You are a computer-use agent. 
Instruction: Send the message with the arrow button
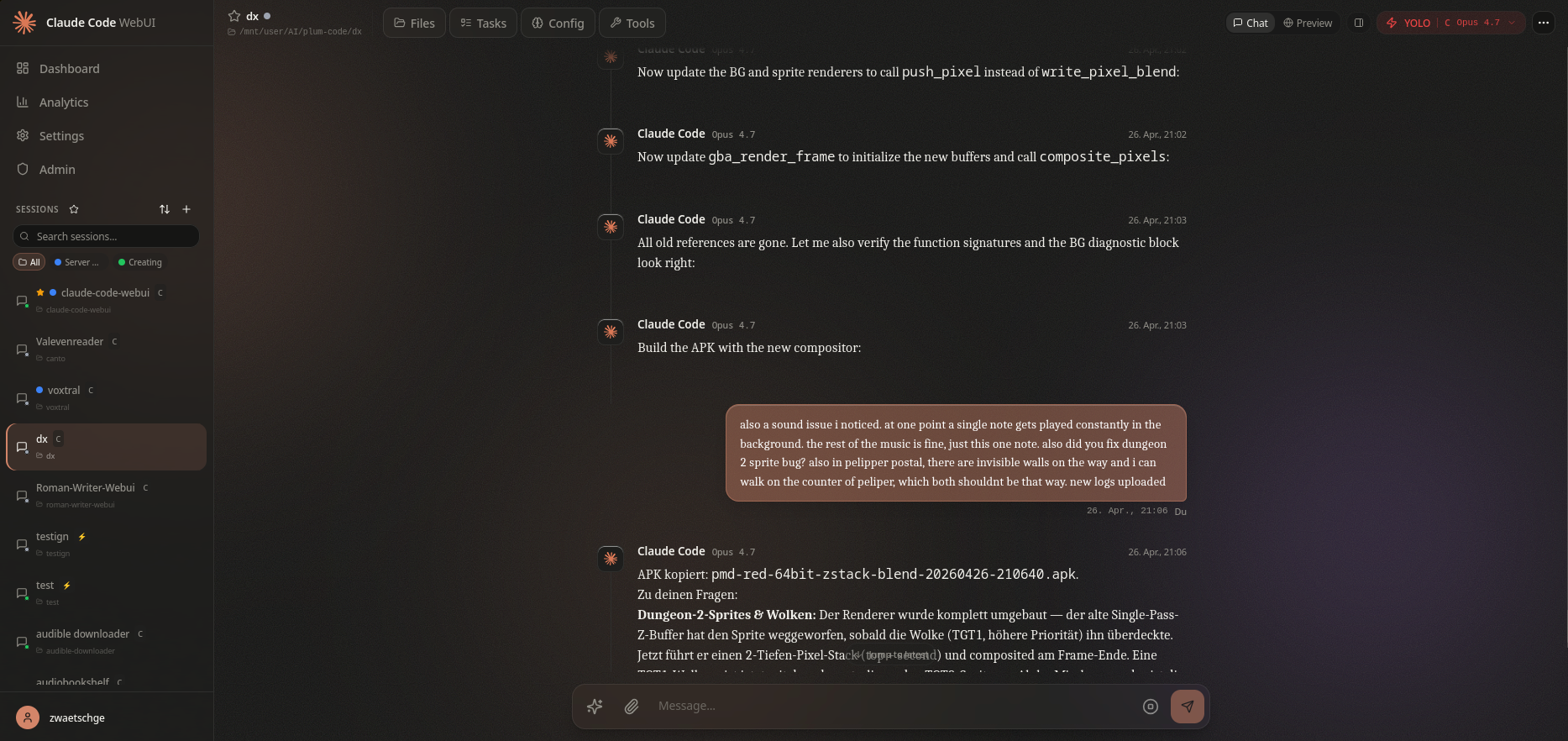(1187, 707)
